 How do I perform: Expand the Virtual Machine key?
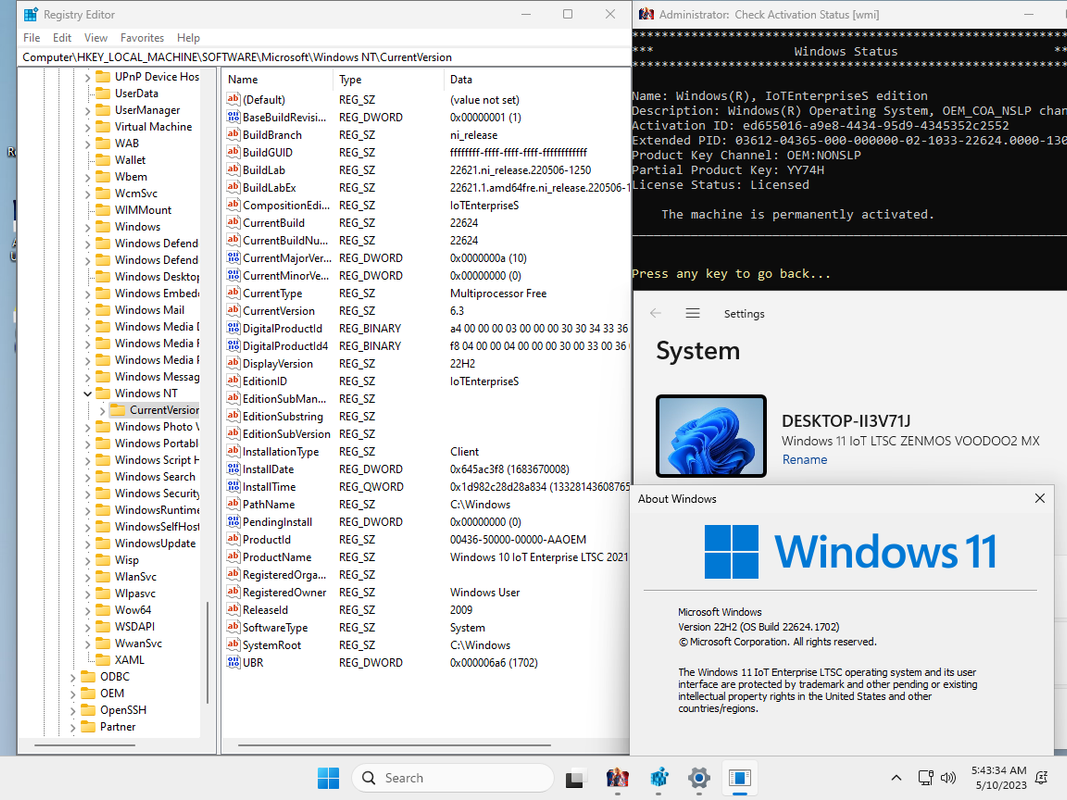(87, 127)
